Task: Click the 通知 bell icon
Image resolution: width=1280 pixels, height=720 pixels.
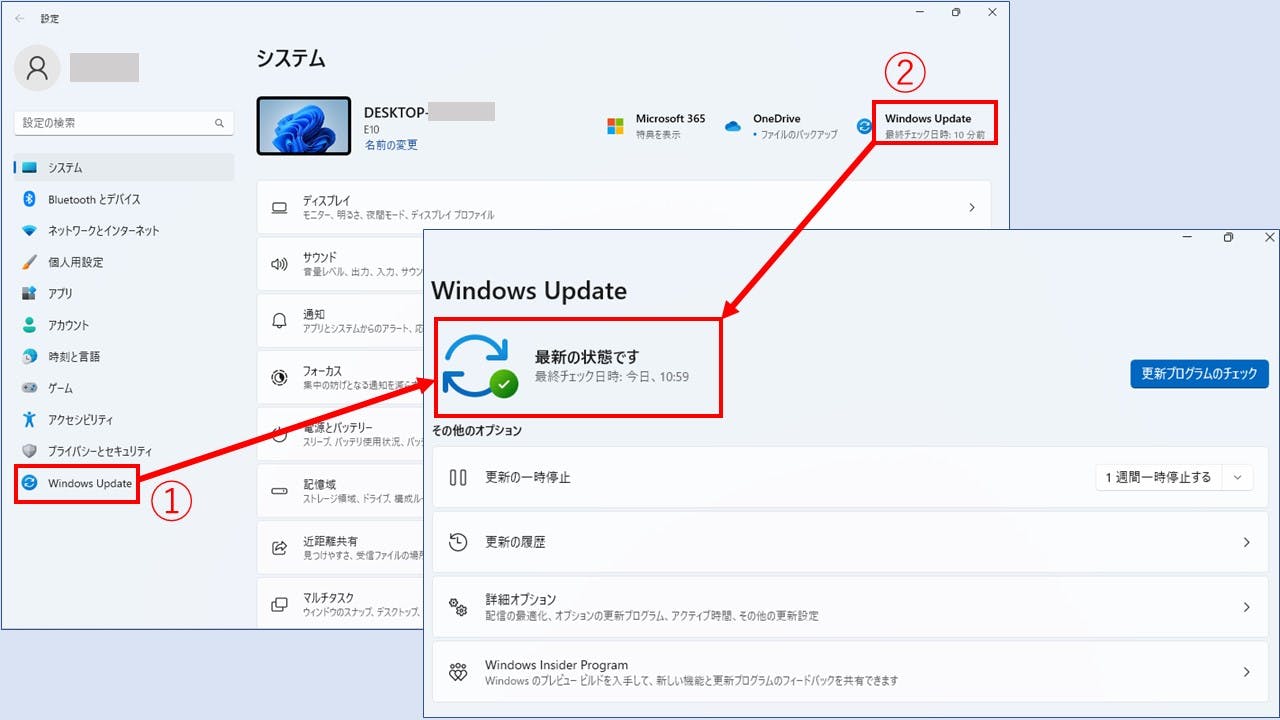Action: click(280, 321)
